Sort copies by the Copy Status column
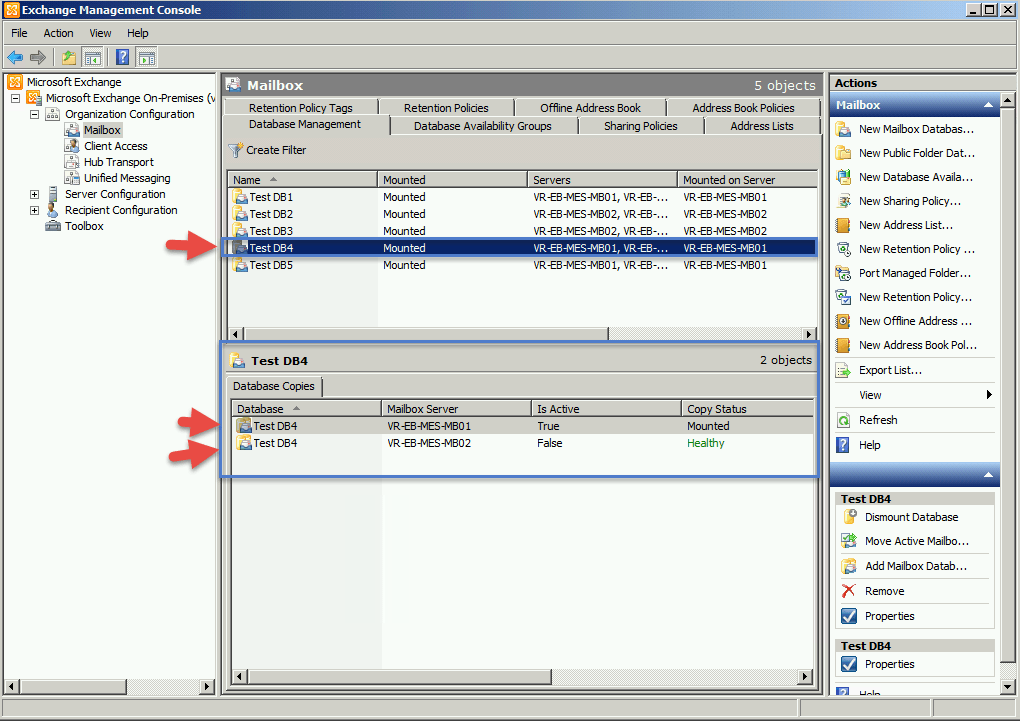Image resolution: width=1020 pixels, height=721 pixels. click(x=747, y=409)
